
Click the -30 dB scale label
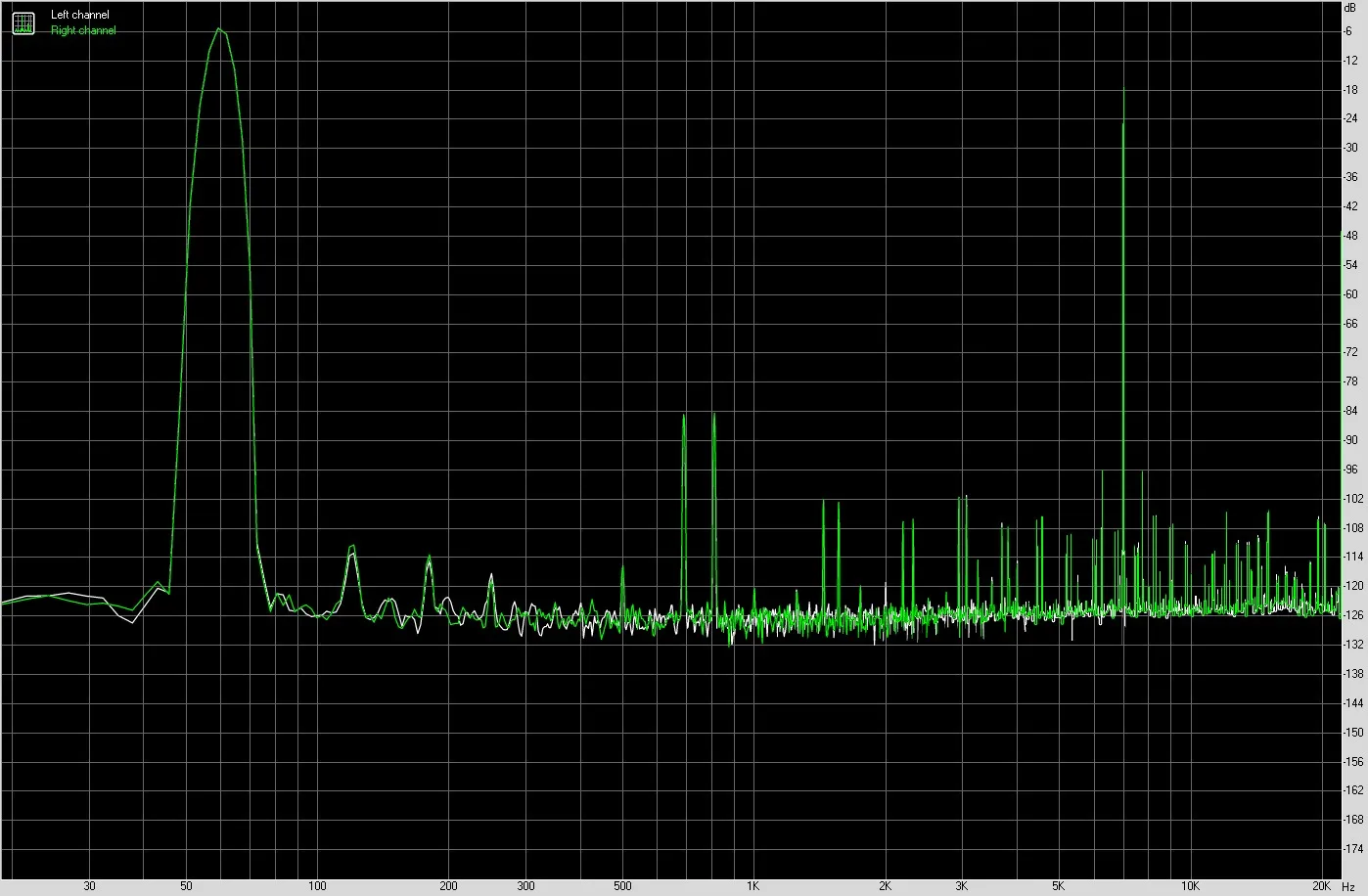(x=1352, y=148)
